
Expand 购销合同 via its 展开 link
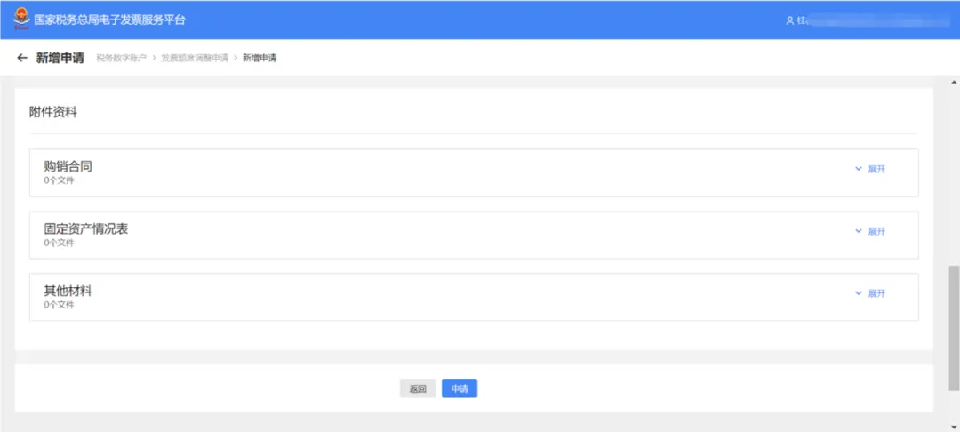tap(876, 169)
